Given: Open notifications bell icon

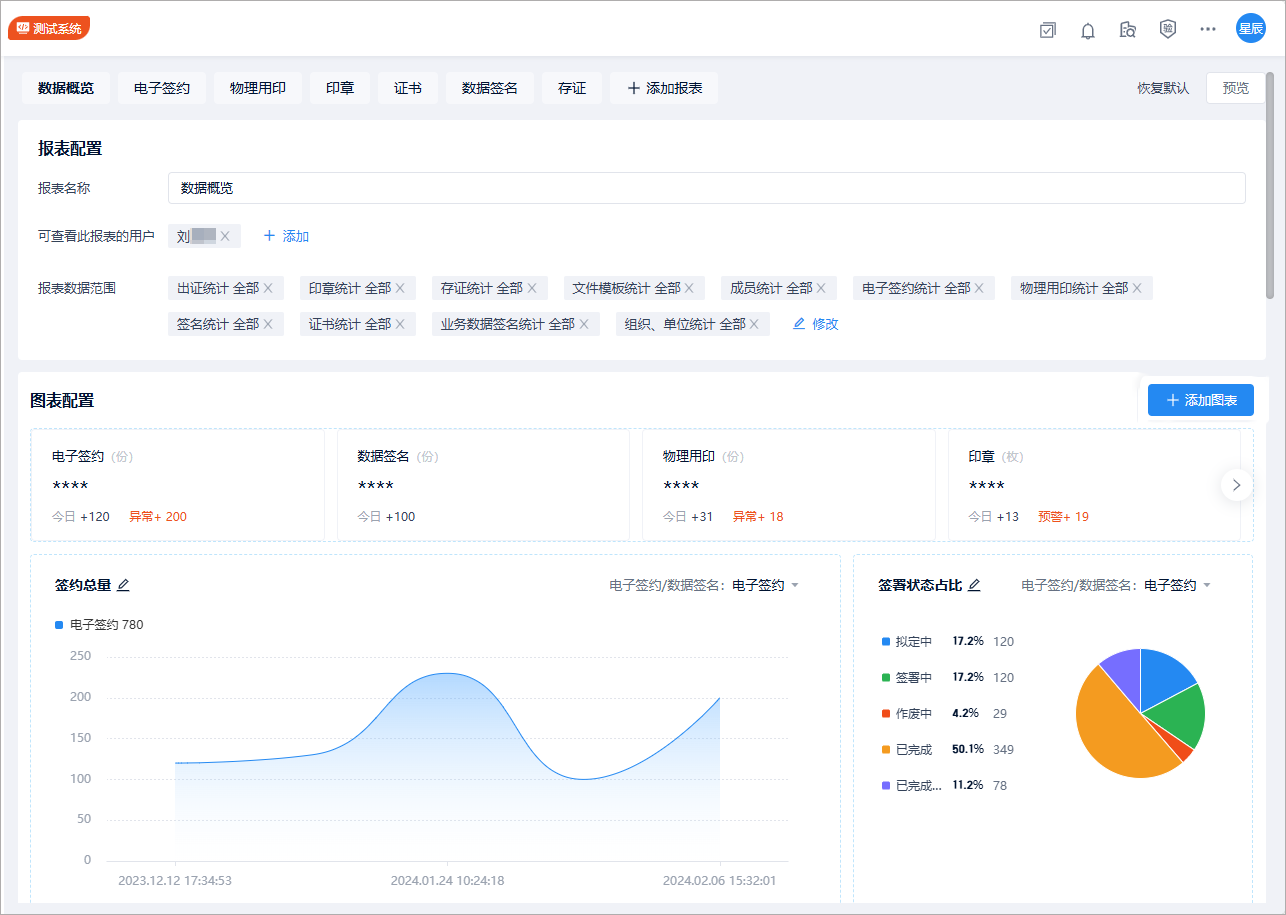Looking at the screenshot, I should tap(1088, 30).
